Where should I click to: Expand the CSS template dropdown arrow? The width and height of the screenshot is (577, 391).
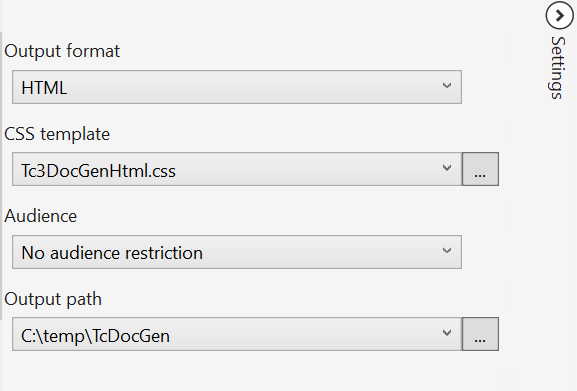[x=447, y=168]
